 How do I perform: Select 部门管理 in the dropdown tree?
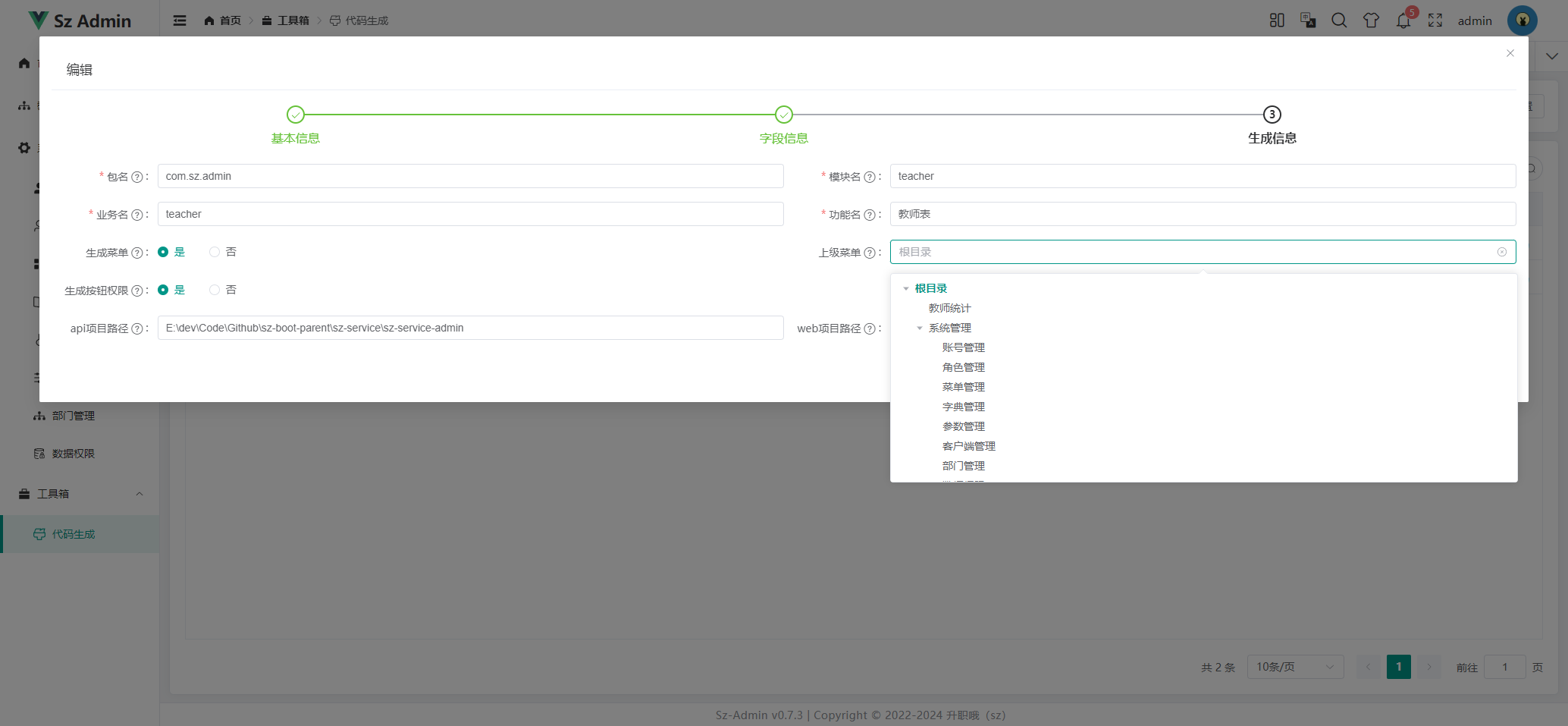tap(964, 466)
